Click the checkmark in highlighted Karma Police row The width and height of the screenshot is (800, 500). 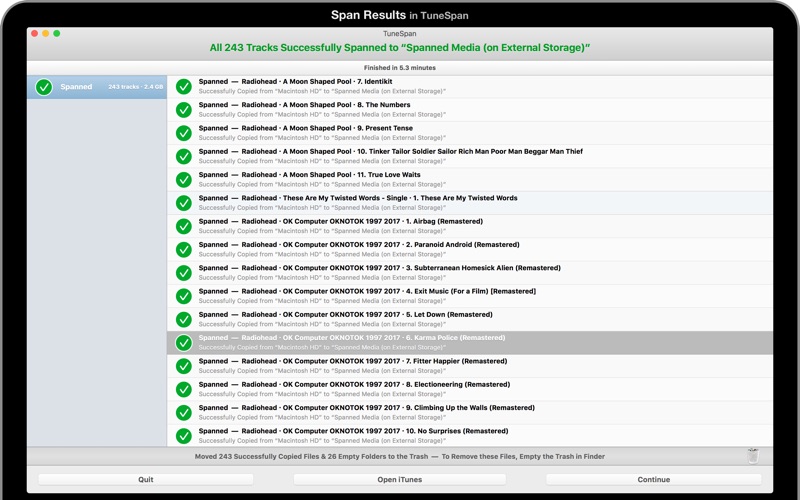click(184, 343)
